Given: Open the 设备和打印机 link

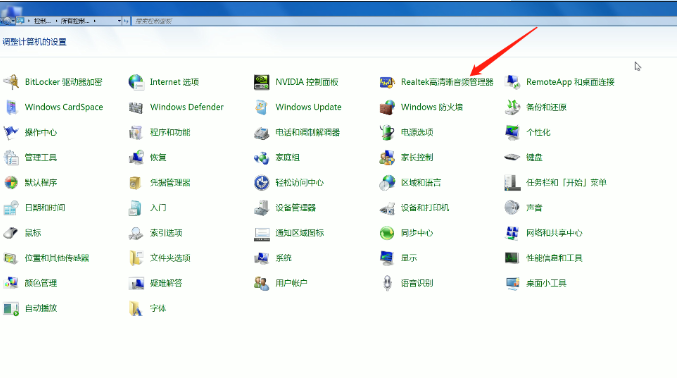Looking at the screenshot, I should click(425, 207).
